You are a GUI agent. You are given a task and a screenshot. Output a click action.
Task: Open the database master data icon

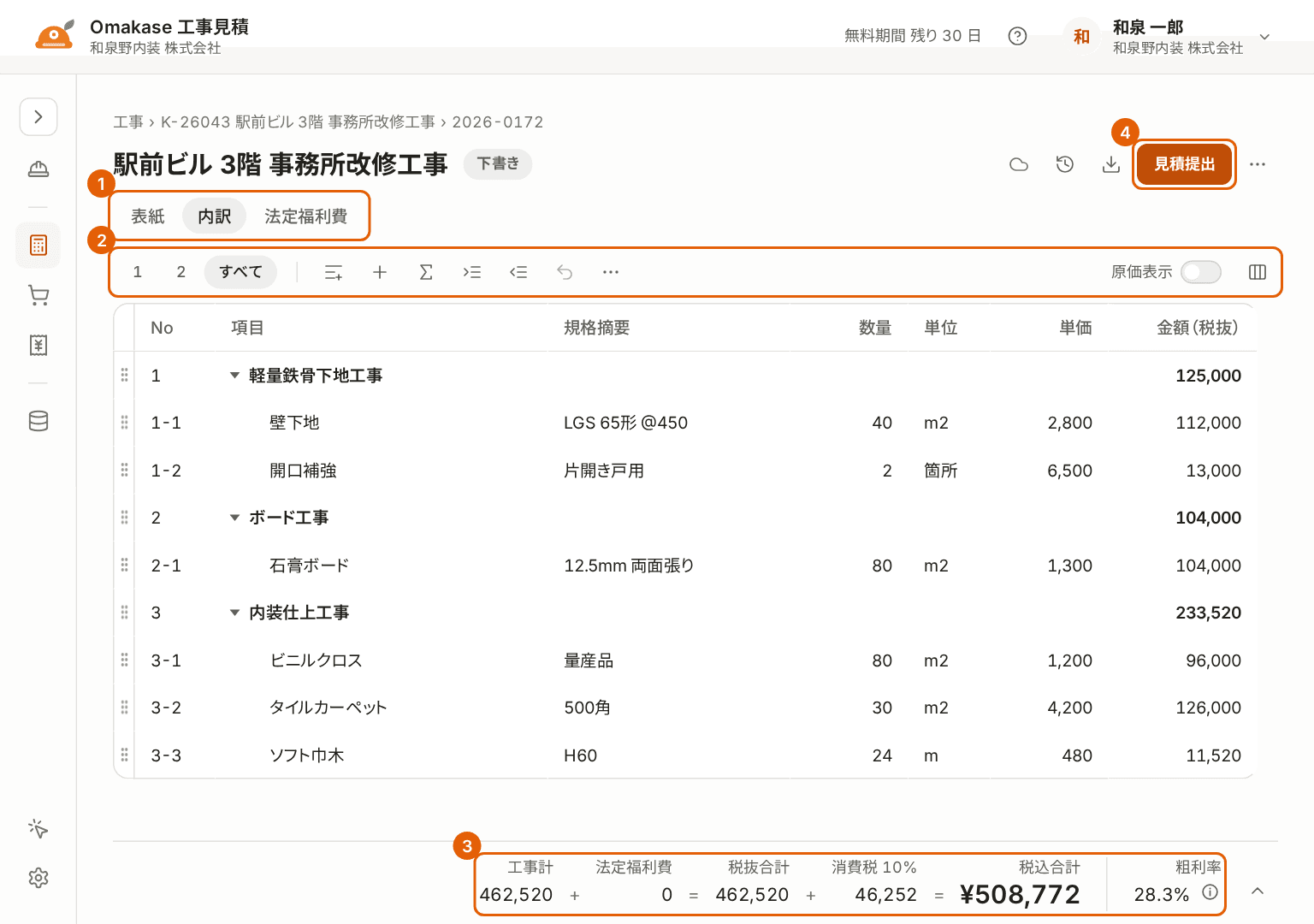(x=38, y=421)
